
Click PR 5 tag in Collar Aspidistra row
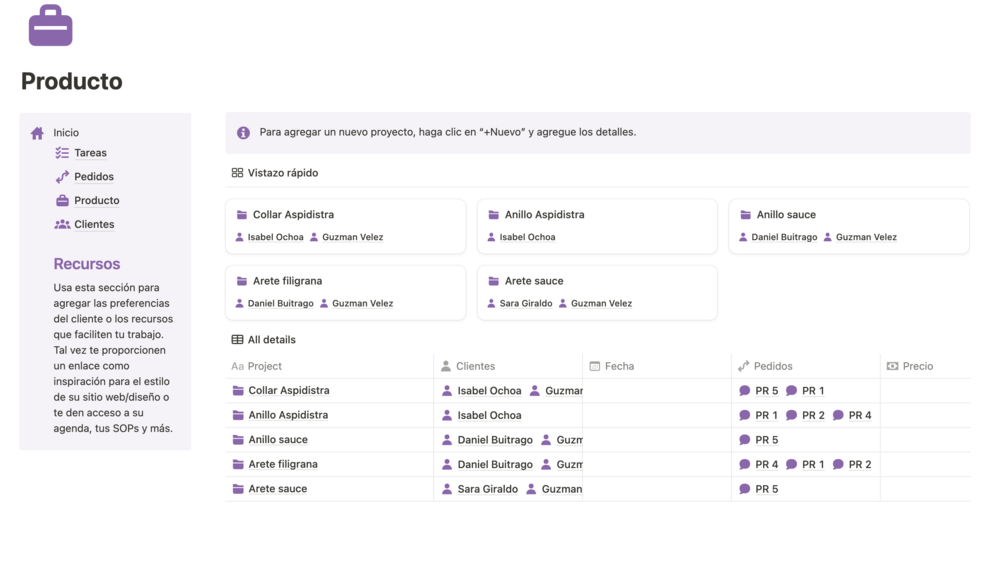click(759, 391)
